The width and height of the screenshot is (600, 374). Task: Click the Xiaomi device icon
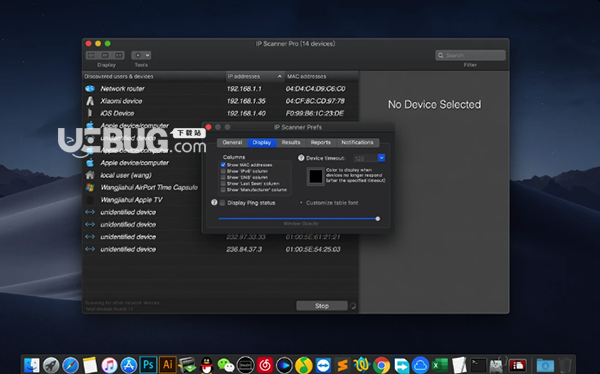(x=90, y=101)
